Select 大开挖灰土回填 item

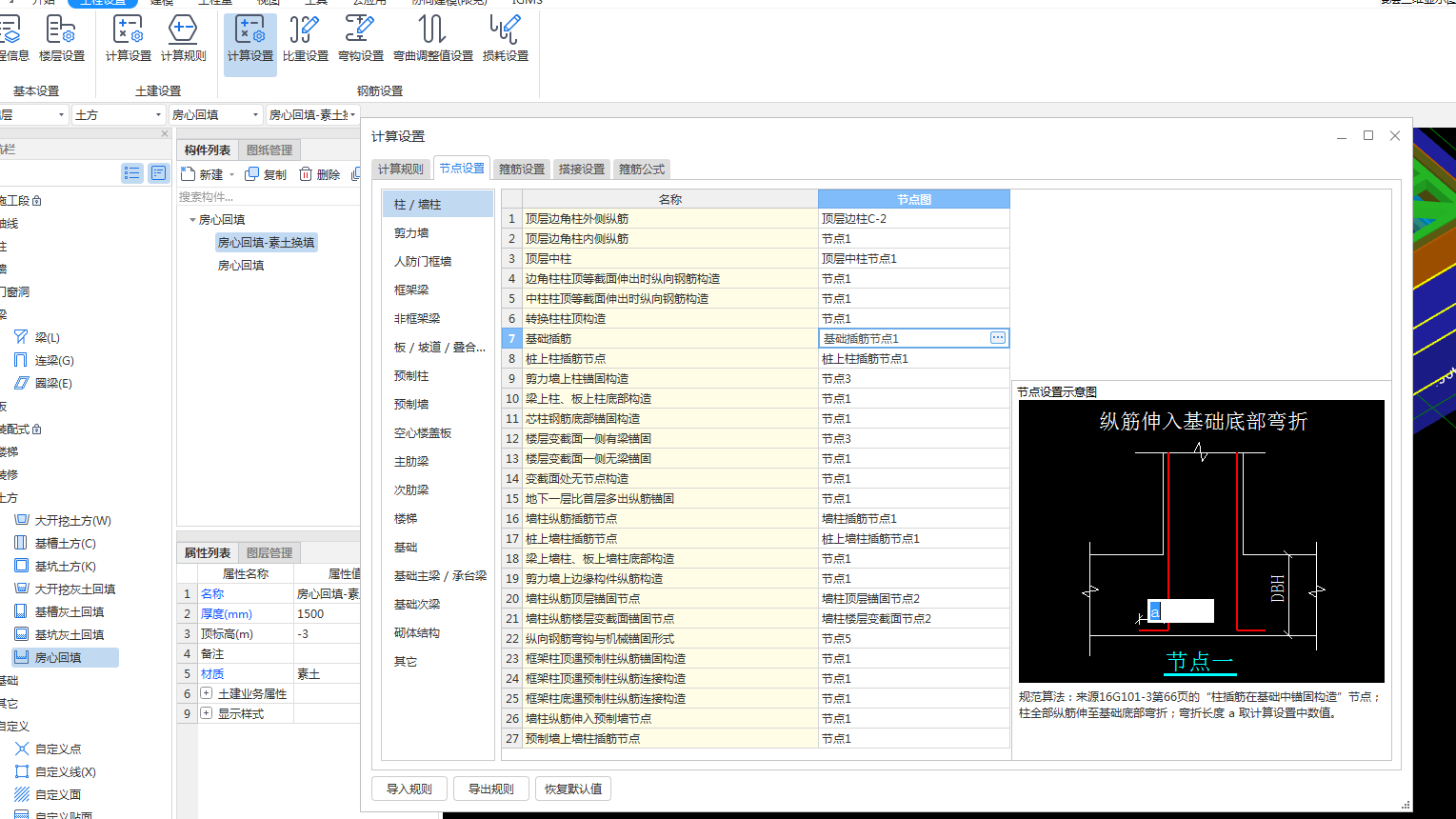[x=65, y=589]
